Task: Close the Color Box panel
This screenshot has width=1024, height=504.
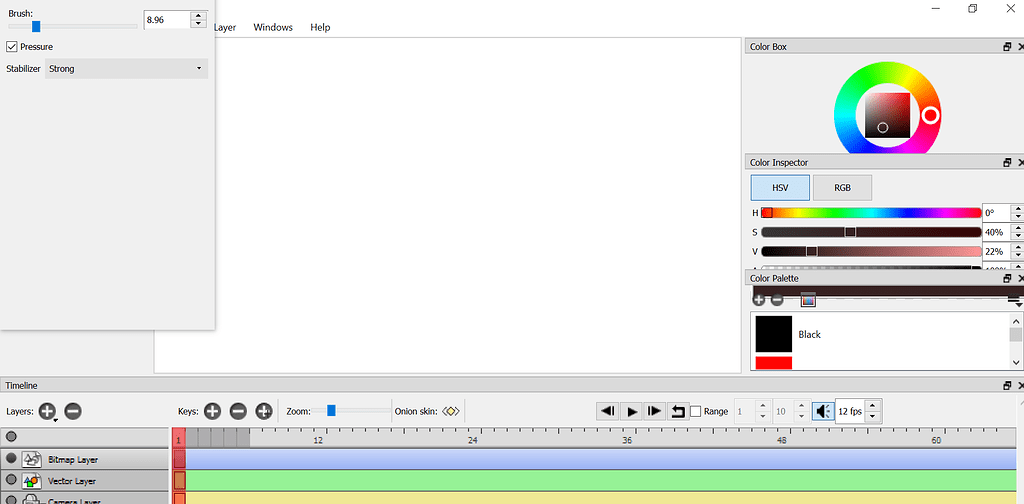Action: 1020,47
